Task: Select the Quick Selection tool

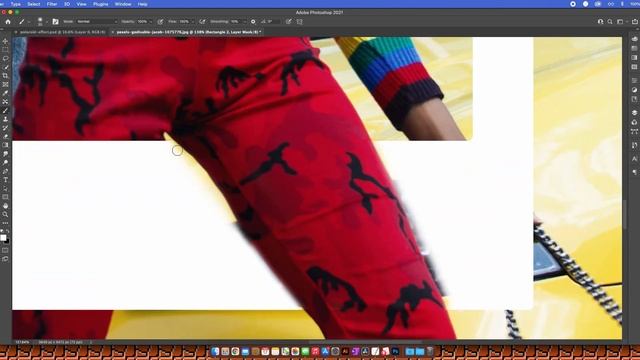Action: click(5, 67)
